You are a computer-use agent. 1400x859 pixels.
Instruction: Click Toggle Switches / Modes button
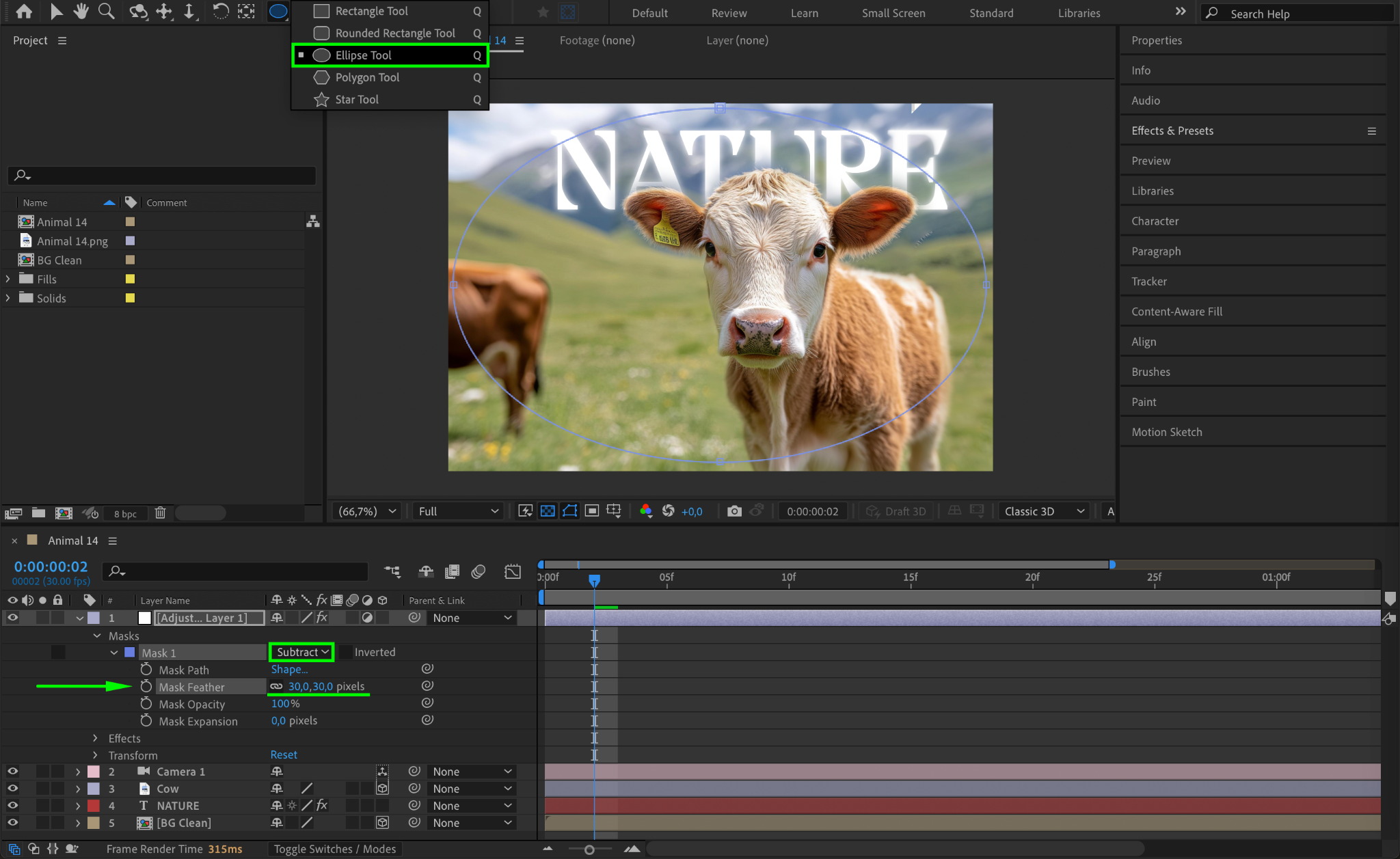[335, 849]
